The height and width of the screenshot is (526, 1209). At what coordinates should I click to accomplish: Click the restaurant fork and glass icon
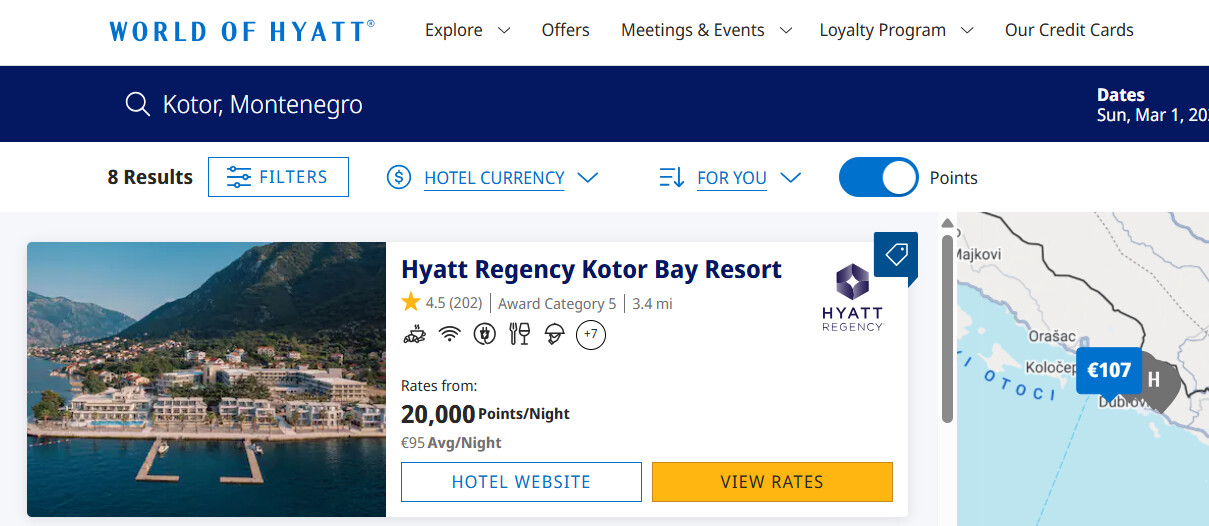520,335
